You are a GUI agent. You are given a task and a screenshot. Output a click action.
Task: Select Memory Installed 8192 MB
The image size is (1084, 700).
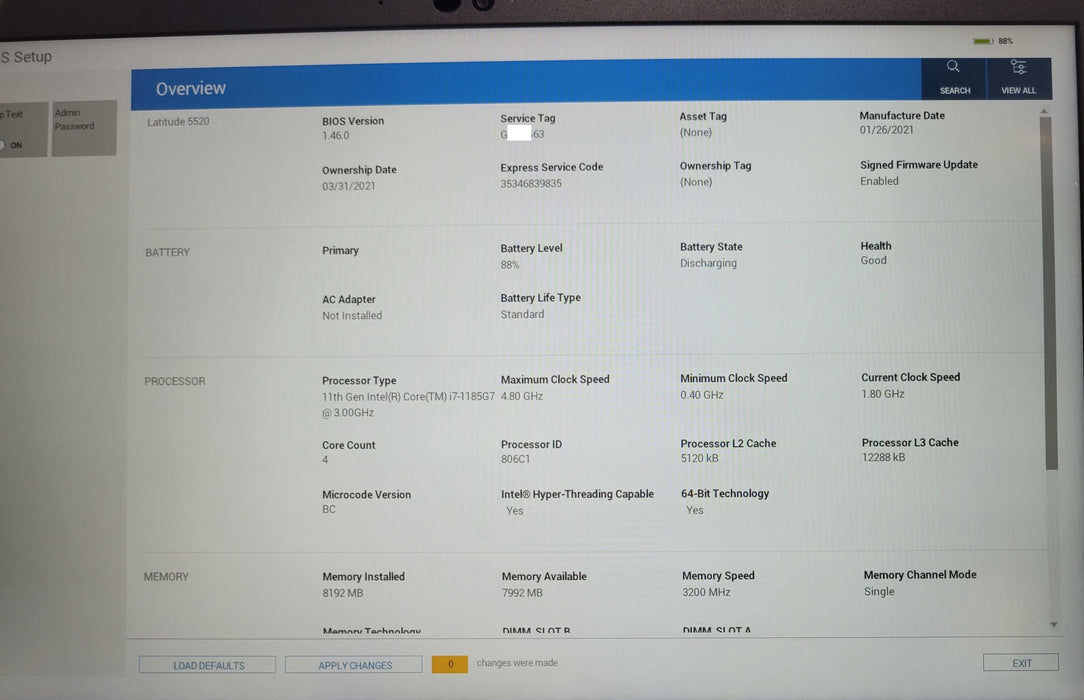click(342, 593)
